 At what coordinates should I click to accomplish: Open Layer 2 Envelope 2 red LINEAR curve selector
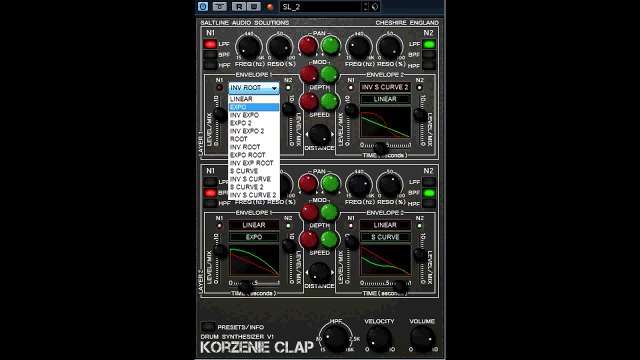(385, 225)
